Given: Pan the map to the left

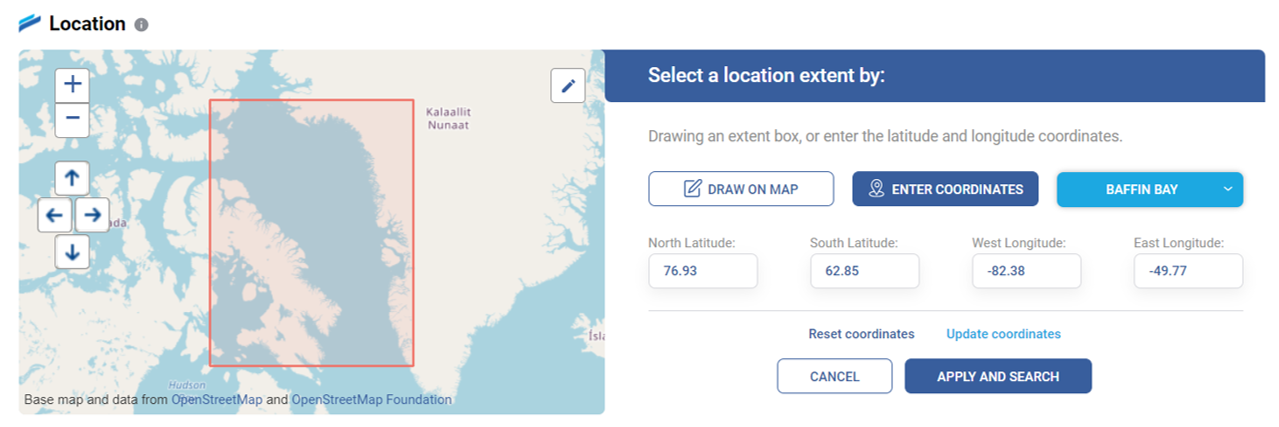Looking at the screenshot, I should tap(55, 214).
